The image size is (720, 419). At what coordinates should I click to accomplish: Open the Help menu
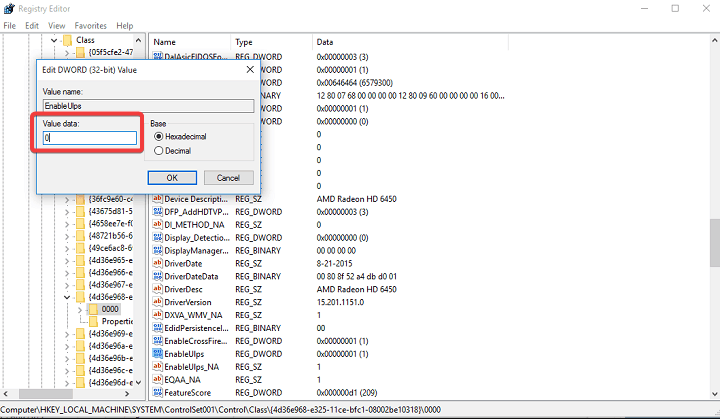point(124,26)
